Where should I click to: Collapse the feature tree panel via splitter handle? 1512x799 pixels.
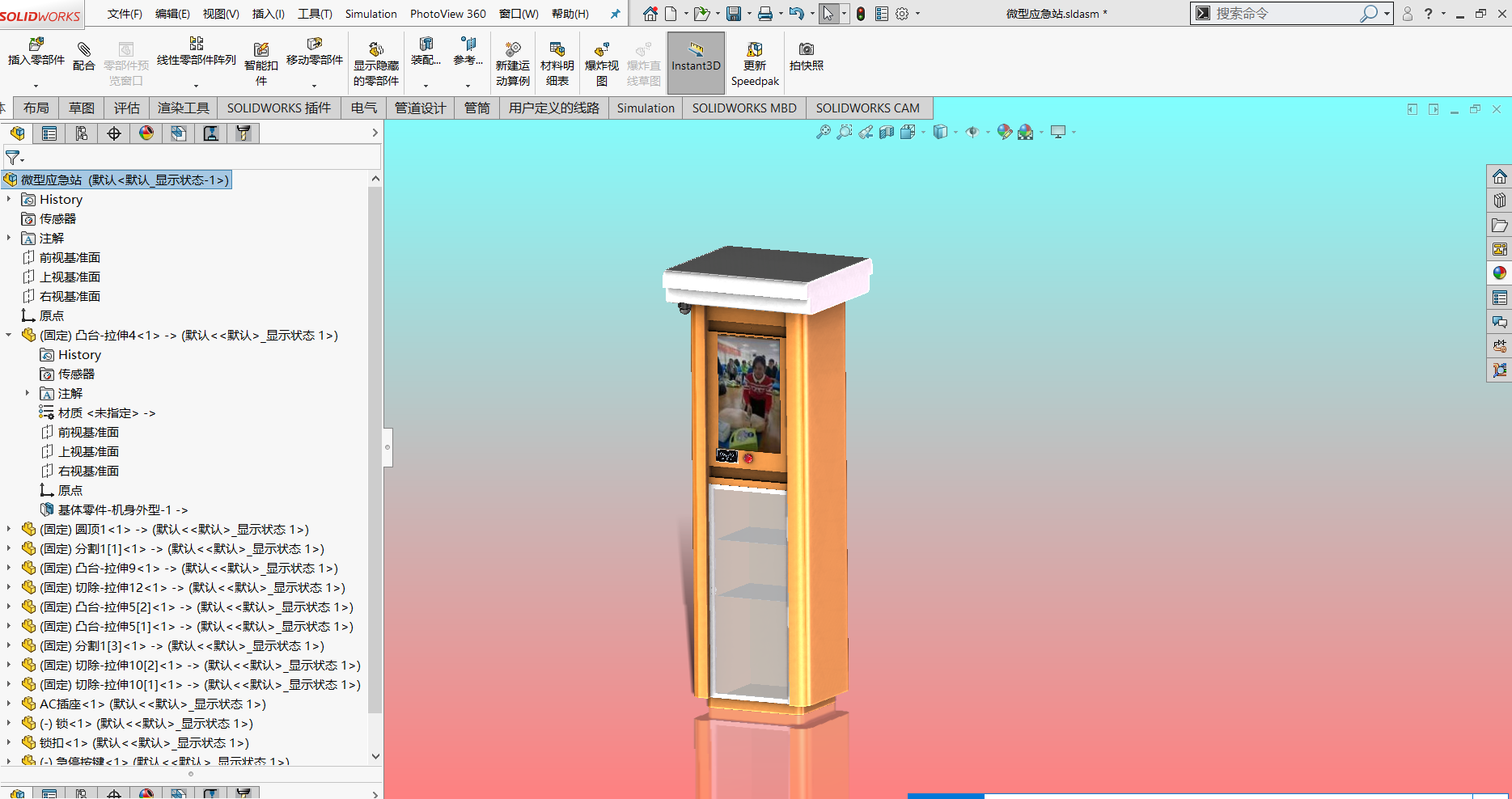coord(388,447)
